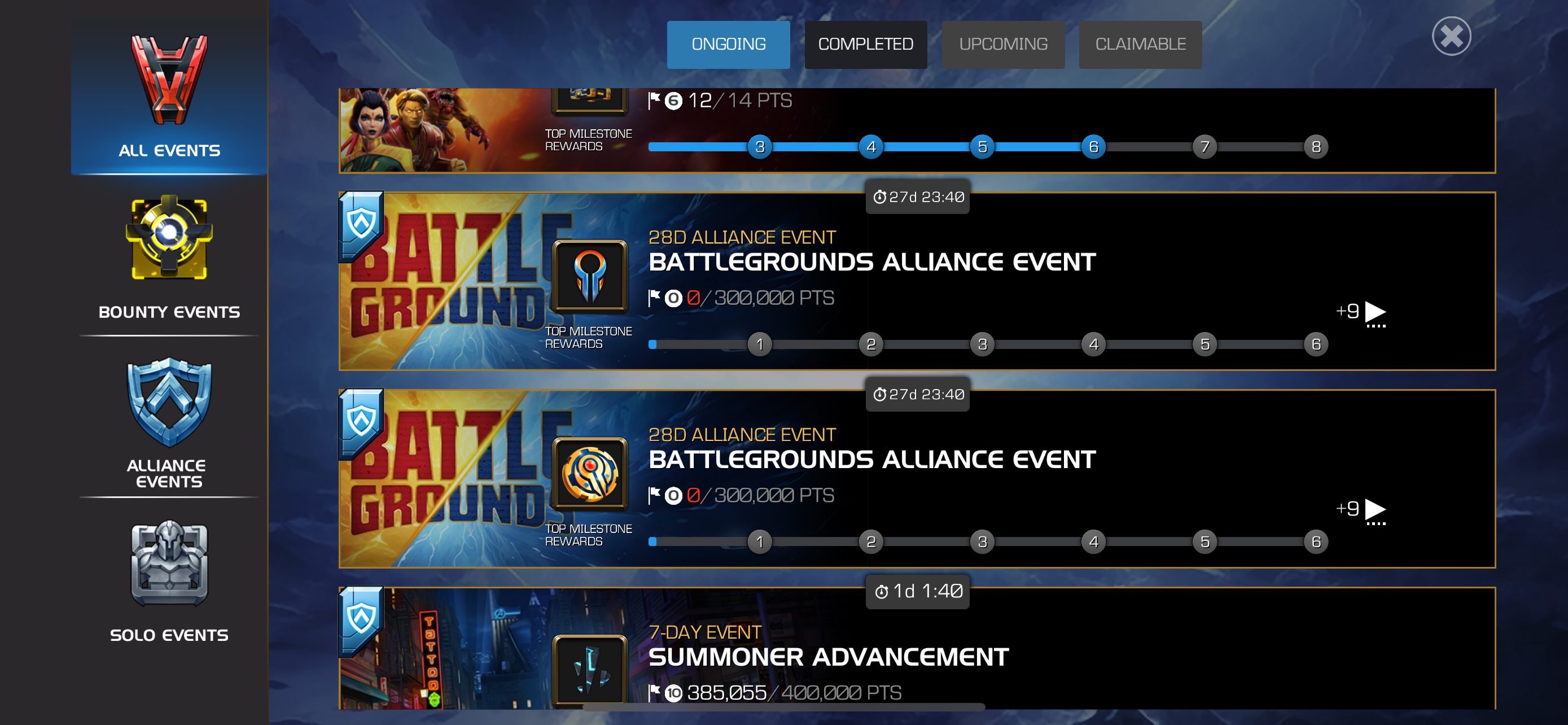Tap alliance shield badge on Summoner Advancement
Screen dimensions: 1568x725
pos(362,621)
